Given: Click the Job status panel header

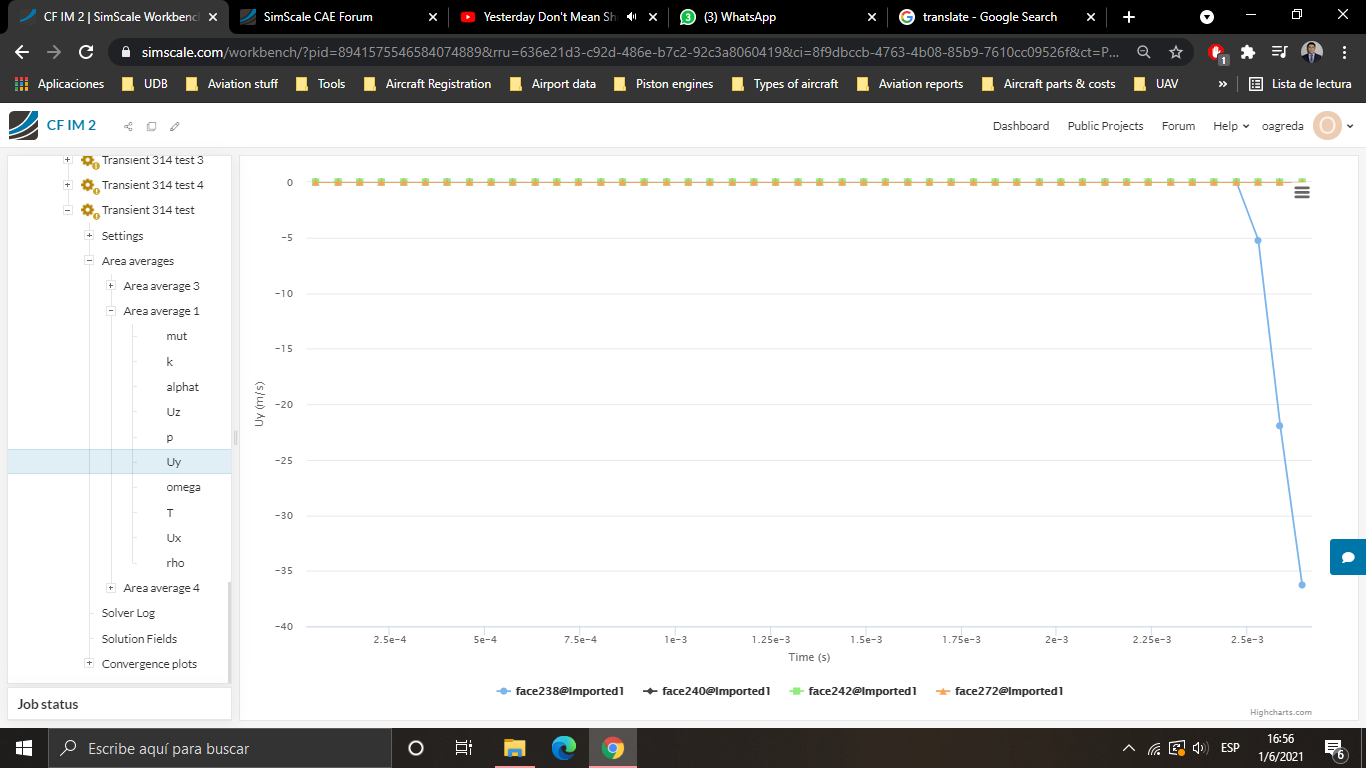Looking at the screenshot, I should [119, 704].
